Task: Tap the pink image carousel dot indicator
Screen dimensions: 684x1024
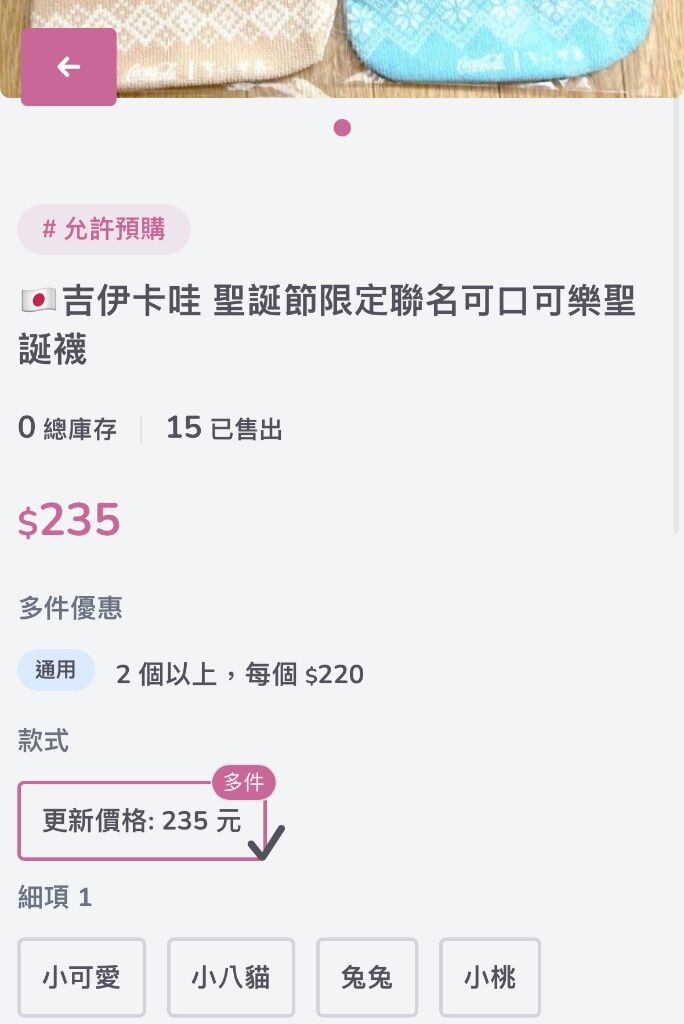Action: [x=342, y=127]
